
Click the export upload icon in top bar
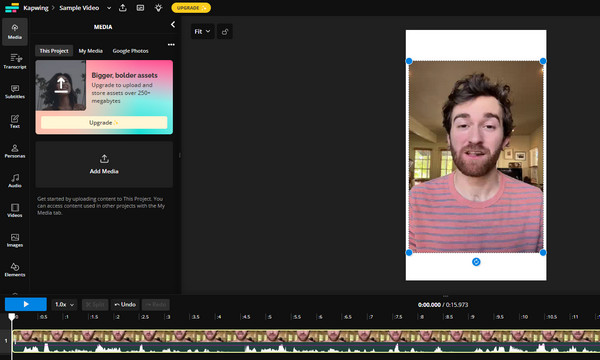[x=122, y=8]
